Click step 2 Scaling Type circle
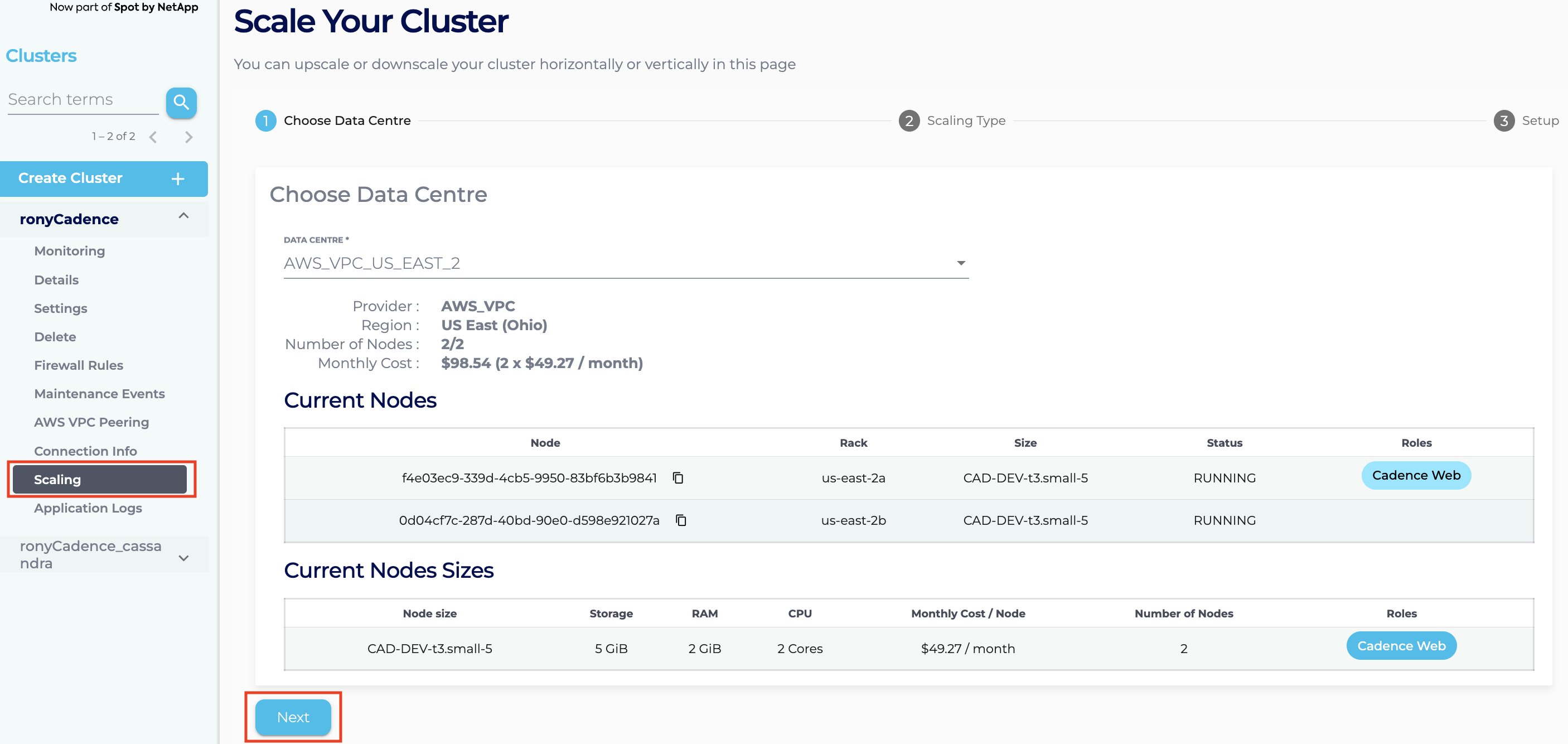Image resolution: width=1568 pixels, height=744 pixels. point(909,120)
